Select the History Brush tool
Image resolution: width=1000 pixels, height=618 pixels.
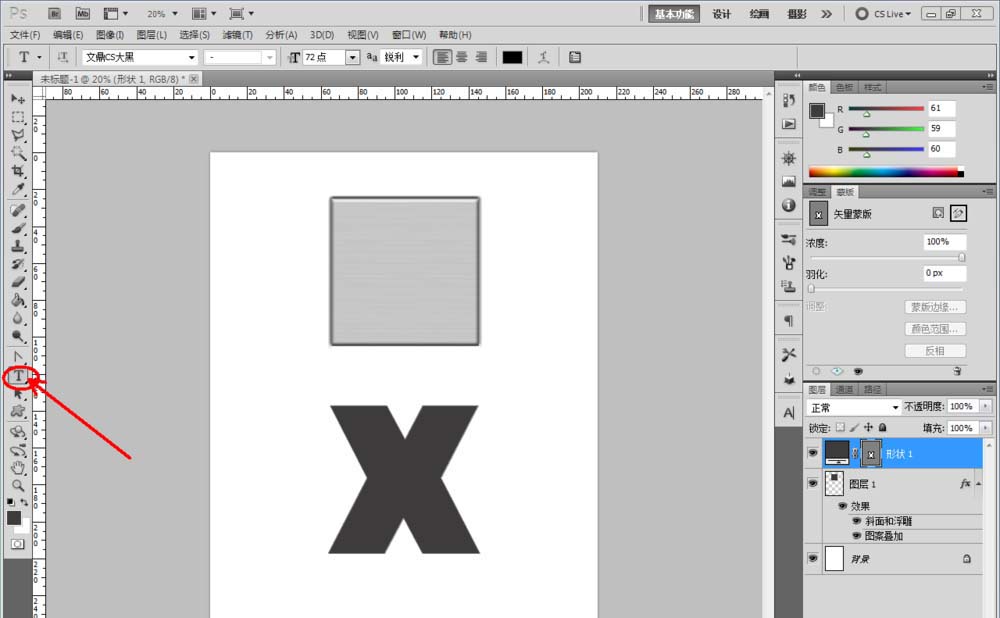click(18, 263)
